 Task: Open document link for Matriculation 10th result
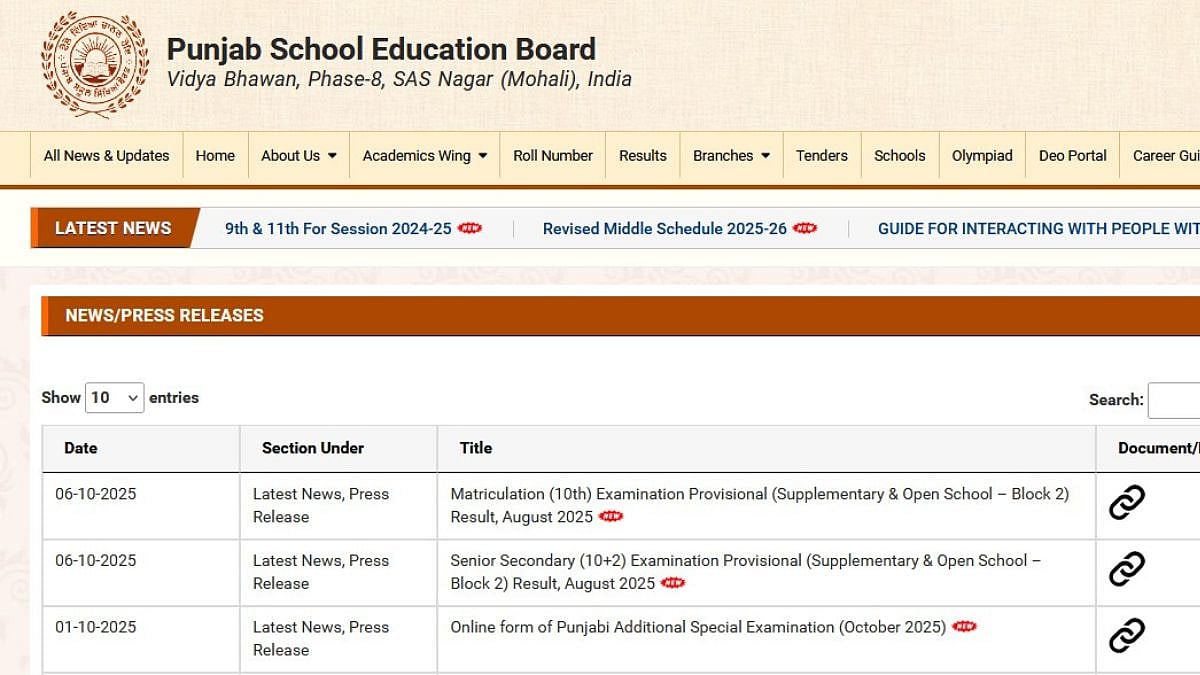pos(1127,503)
